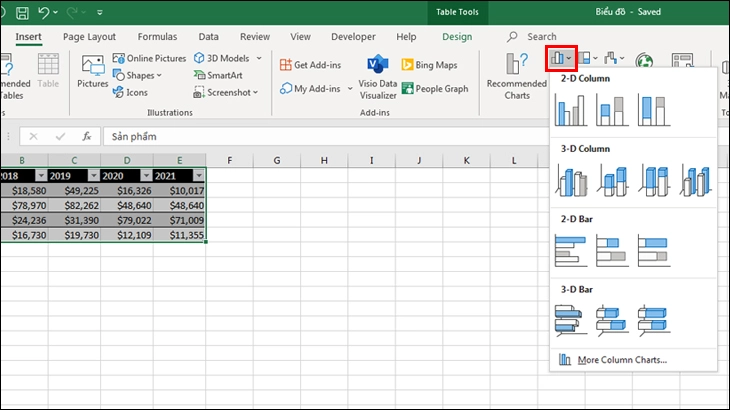Pick the 100% Stacked Column chart
This screenshot has height=410, width=730.
[653, 109]
